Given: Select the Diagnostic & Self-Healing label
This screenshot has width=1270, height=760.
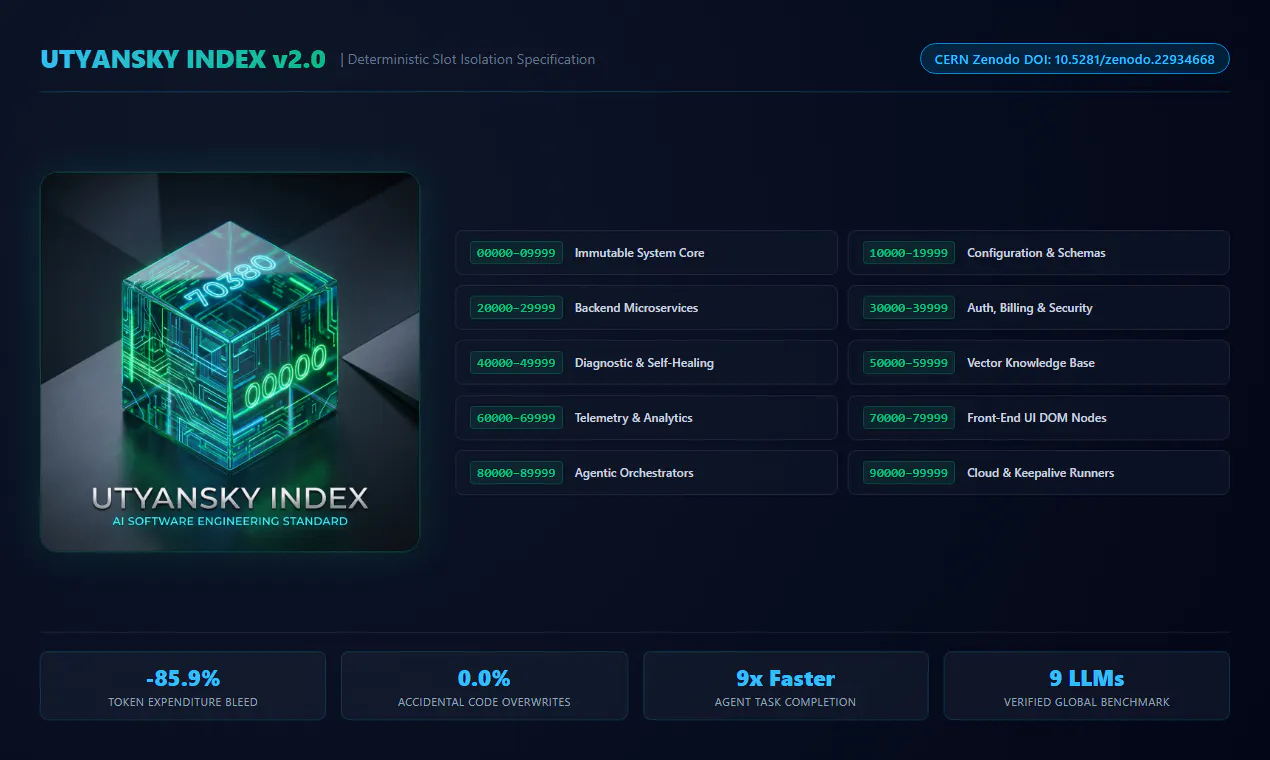Looking at the screenshot, I should coord(644,363).
